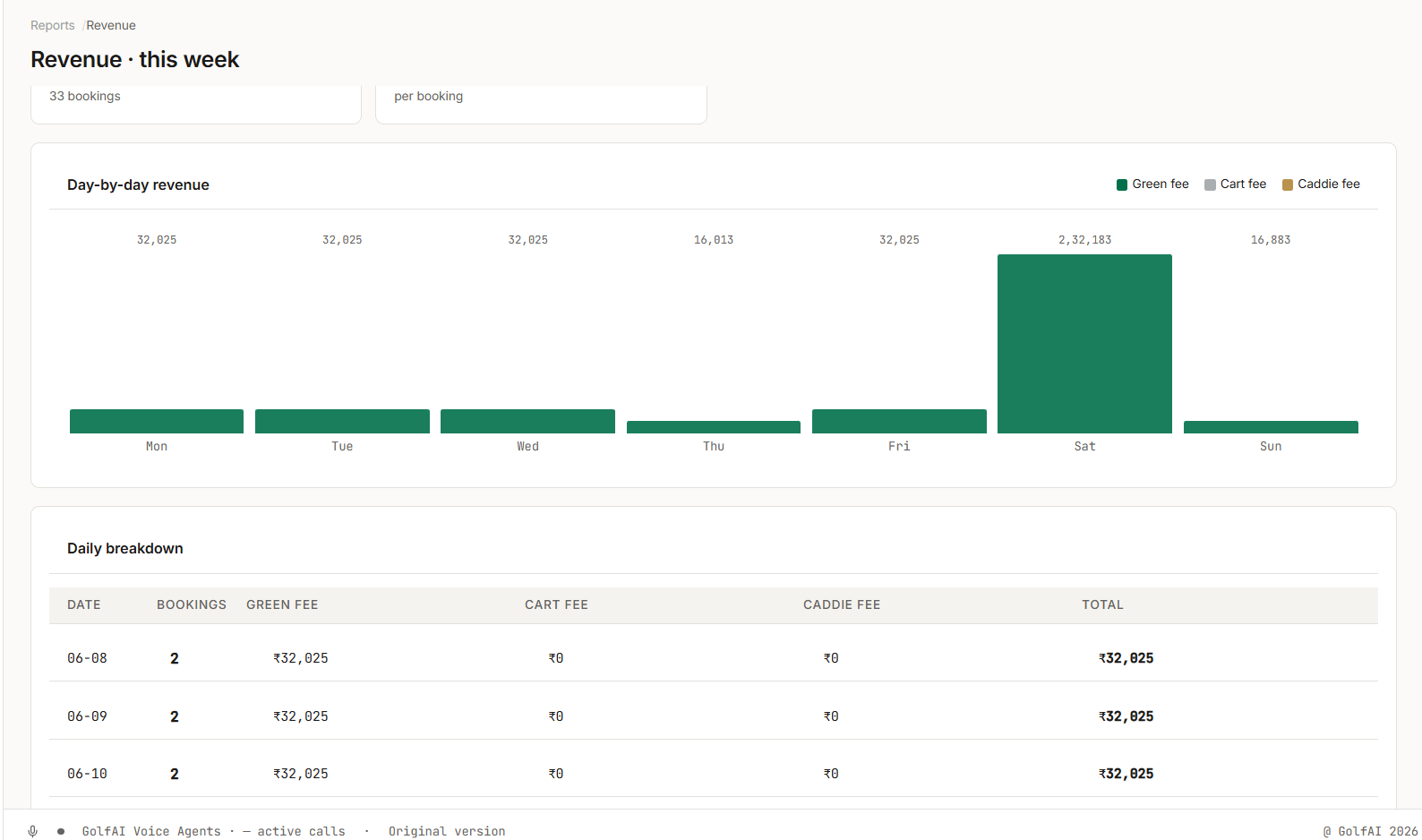Click the TOTAL column header

[1102, 604]
